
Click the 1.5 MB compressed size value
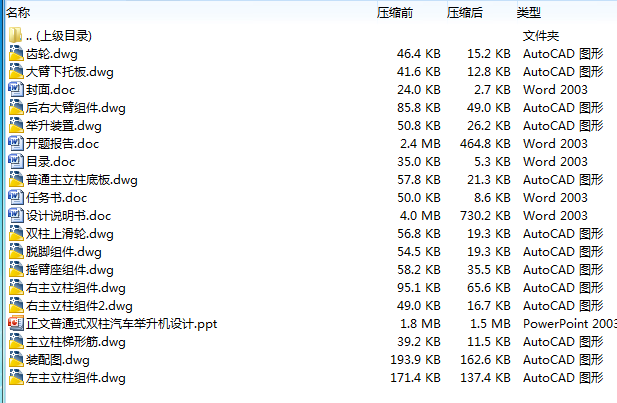point(490,324)
